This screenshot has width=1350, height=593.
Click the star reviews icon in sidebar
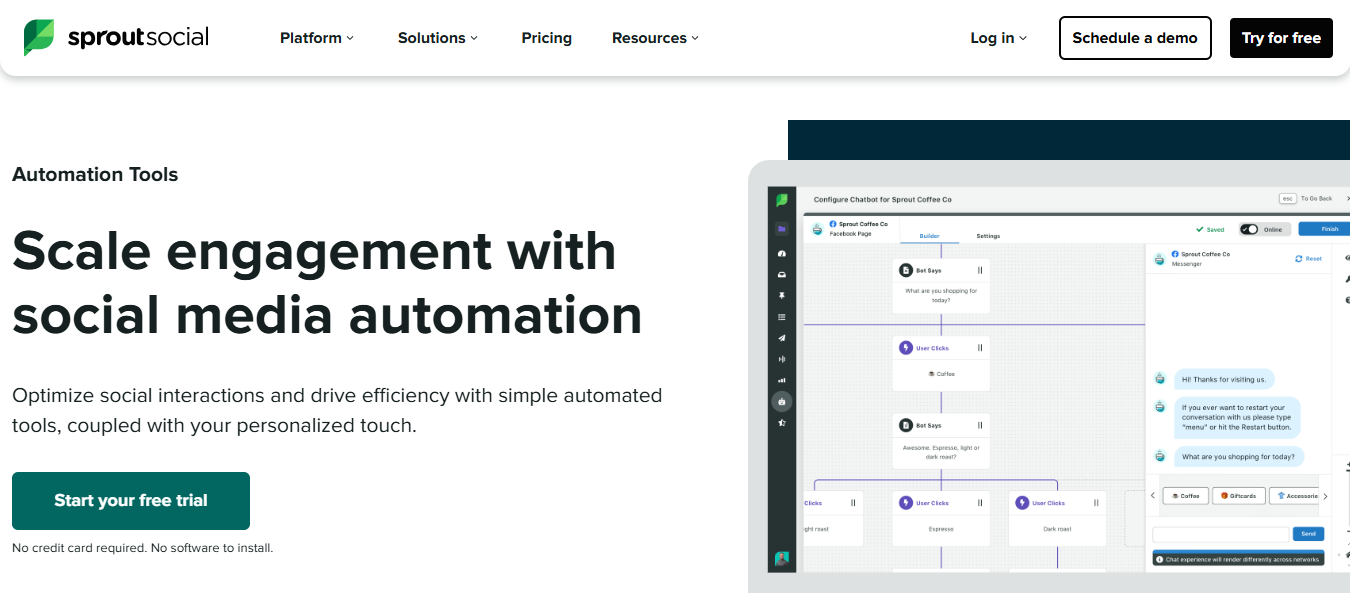782,422
